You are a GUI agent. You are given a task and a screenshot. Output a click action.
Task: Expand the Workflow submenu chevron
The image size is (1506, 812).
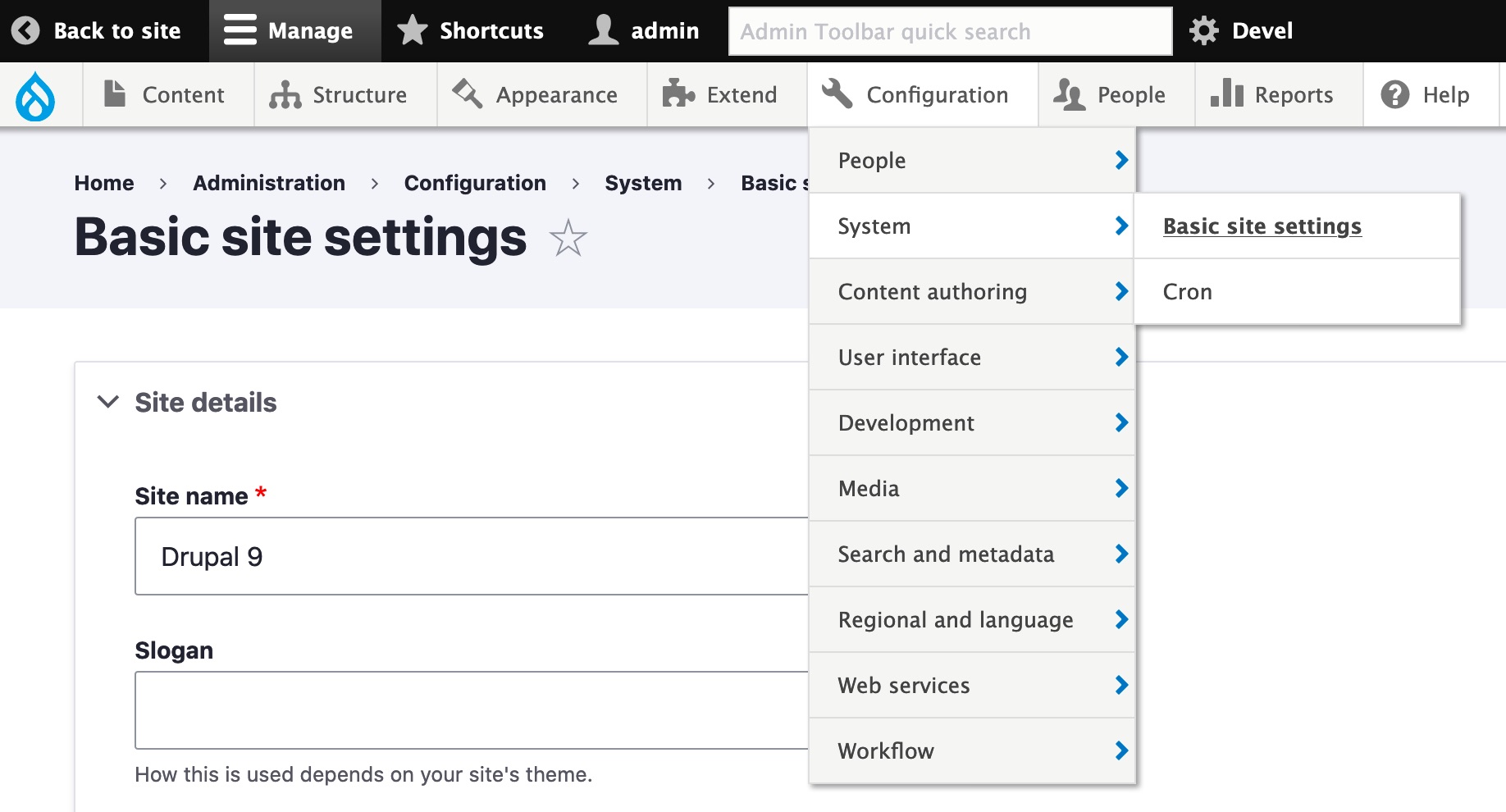point(1120,750)
